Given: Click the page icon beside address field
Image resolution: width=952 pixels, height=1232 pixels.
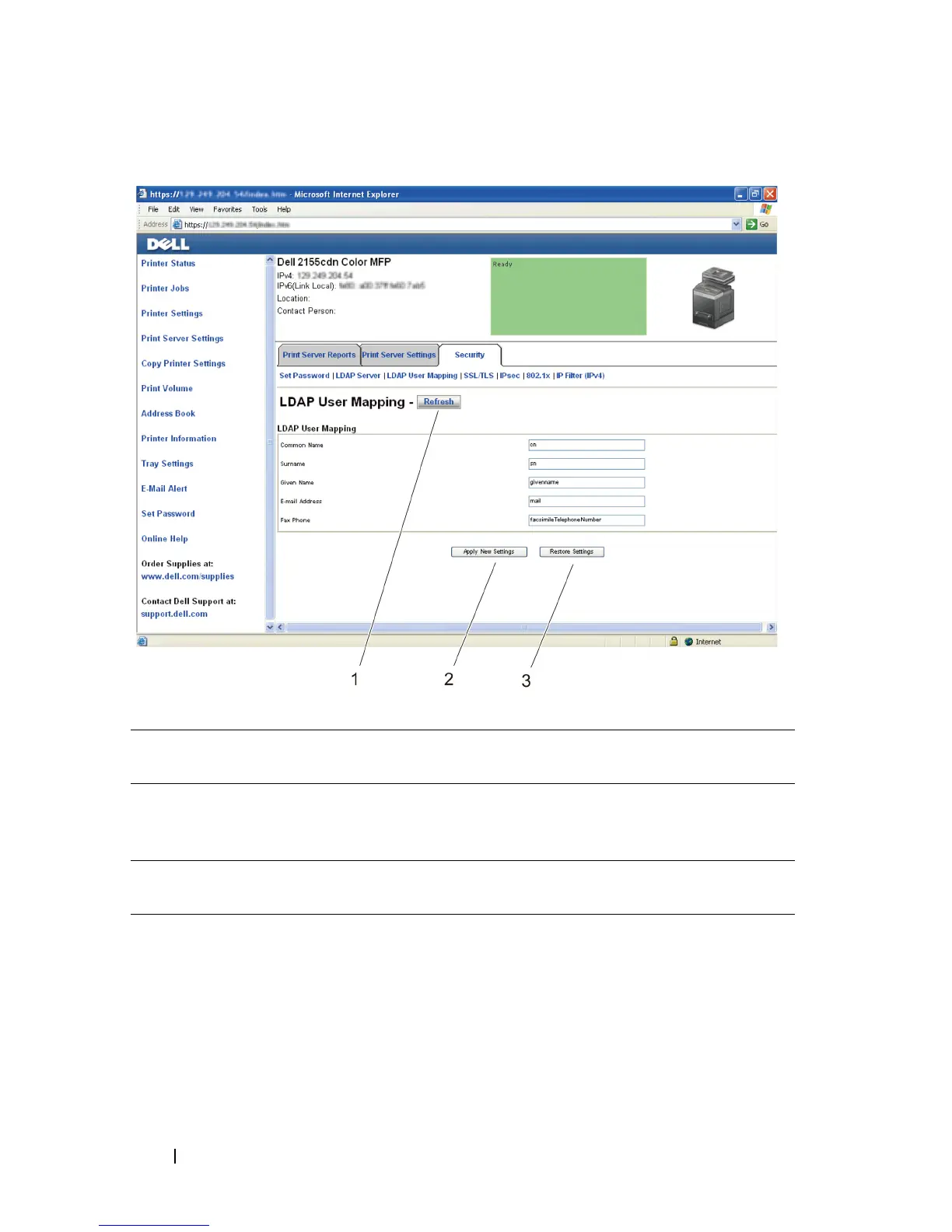Looking at the screenshot, I should (177, 224).
